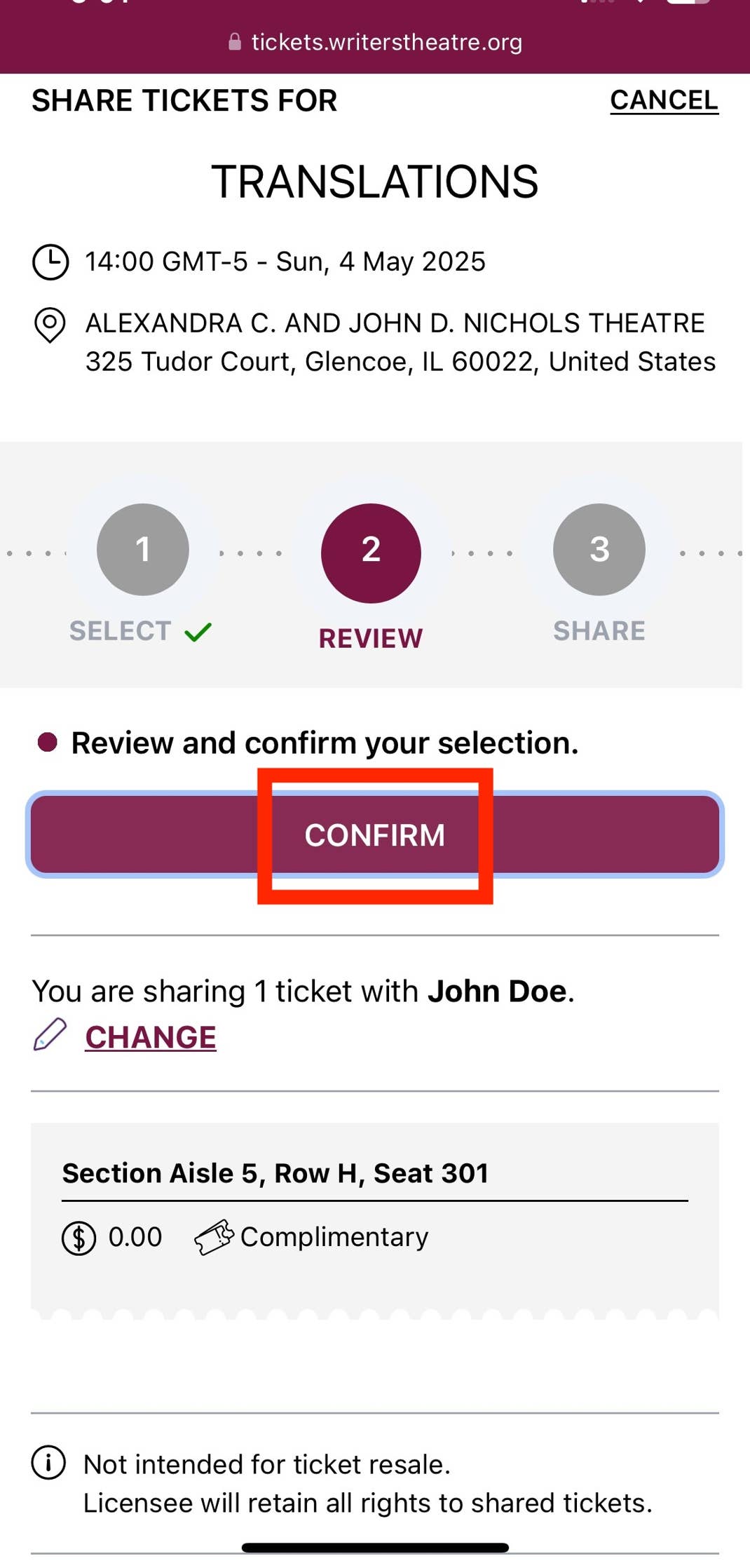Tap the home indicator bar
This screenshot has width=750, height=1568.
[x=375, y=1547]
